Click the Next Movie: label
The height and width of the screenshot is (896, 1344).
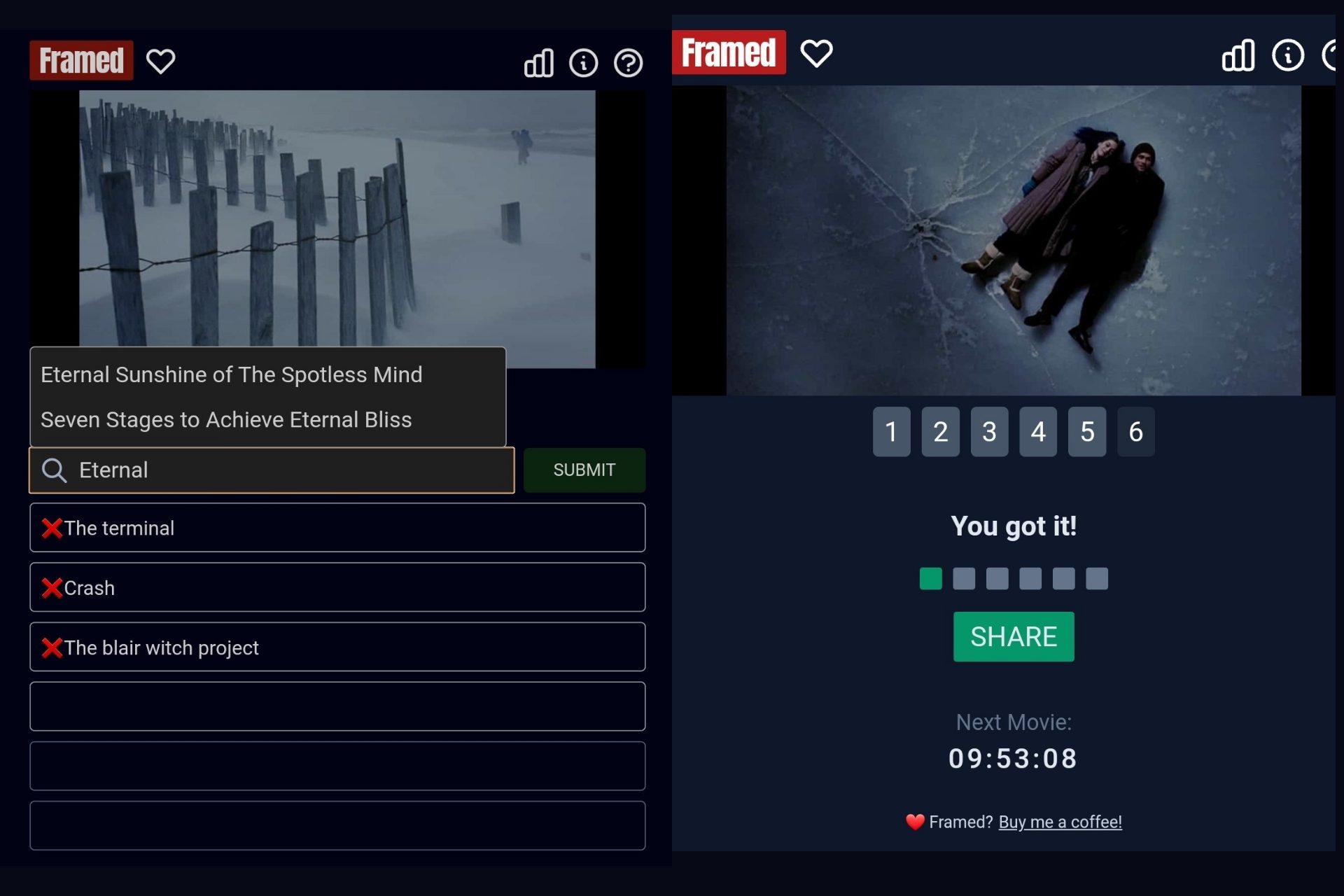click(1014, 722)
